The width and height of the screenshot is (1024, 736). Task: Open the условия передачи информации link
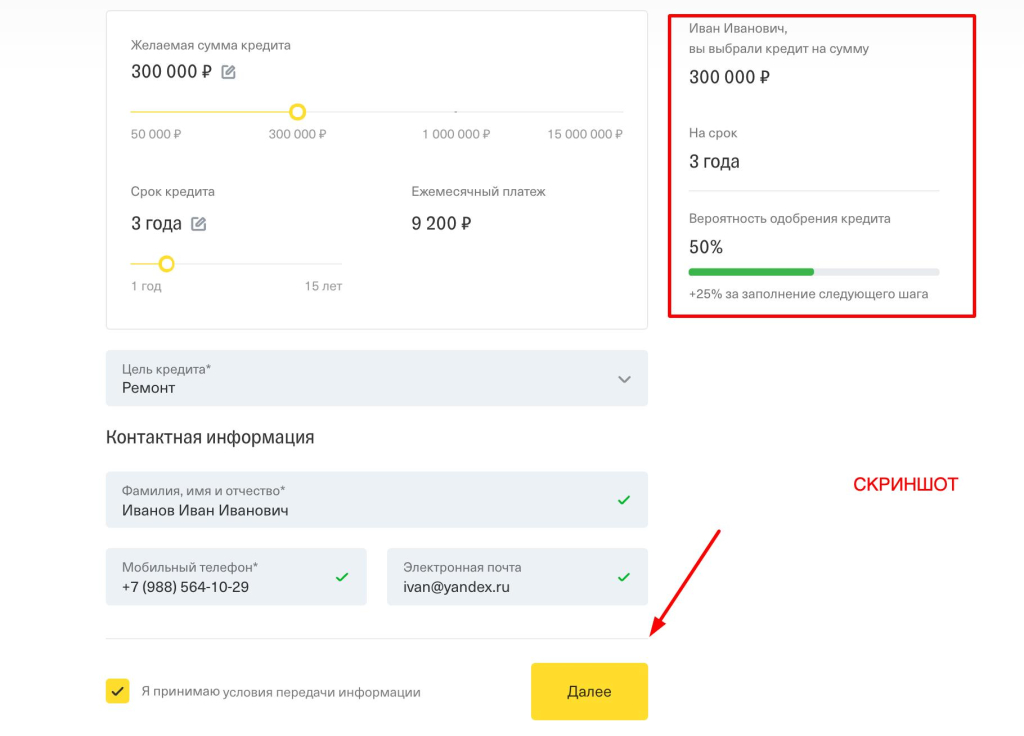coord(321,692)
